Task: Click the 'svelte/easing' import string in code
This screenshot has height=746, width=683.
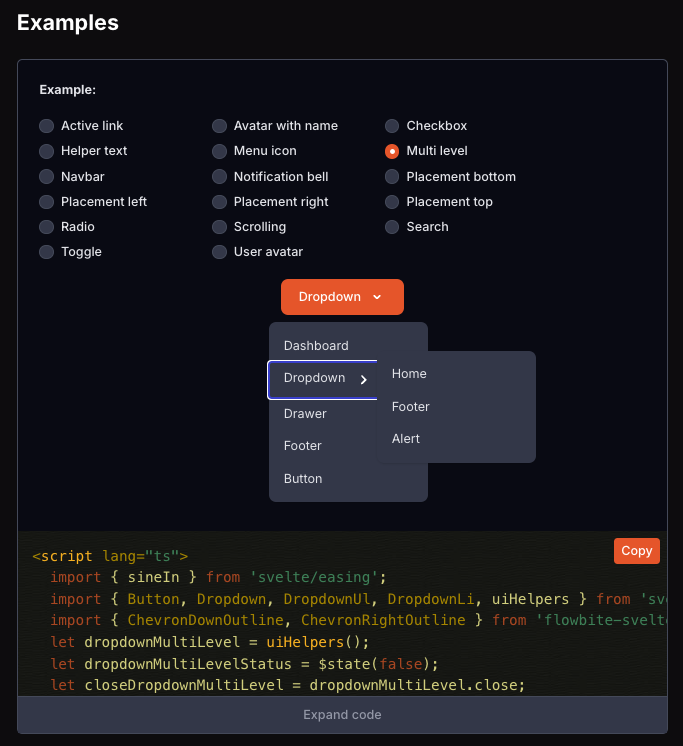Action: [x=314, y=577]
